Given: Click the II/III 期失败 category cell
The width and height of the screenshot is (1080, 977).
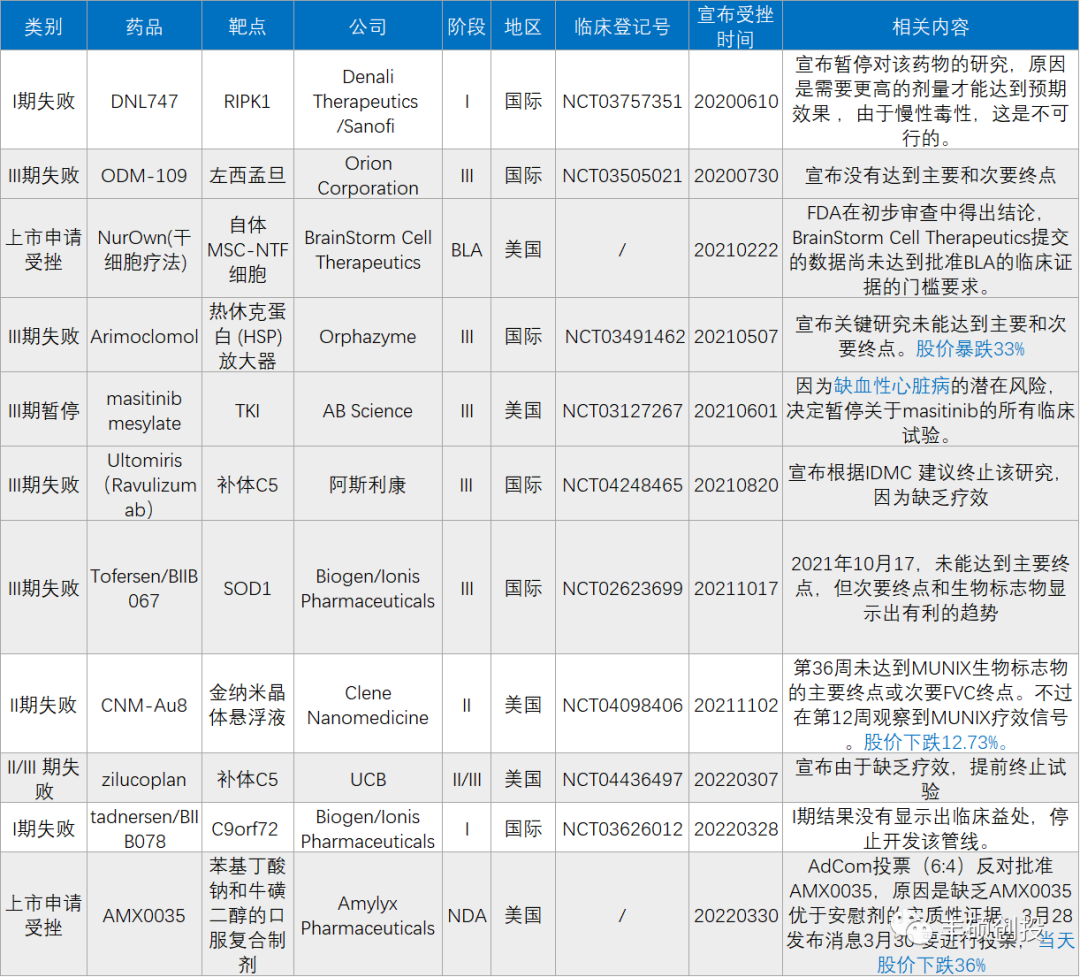Looking at the screenshot, I should click(43, 779).
